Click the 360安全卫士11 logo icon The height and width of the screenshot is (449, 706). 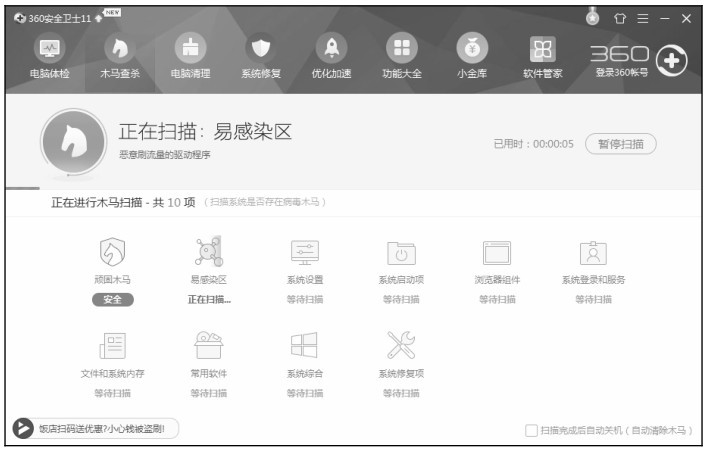point(20,18)
